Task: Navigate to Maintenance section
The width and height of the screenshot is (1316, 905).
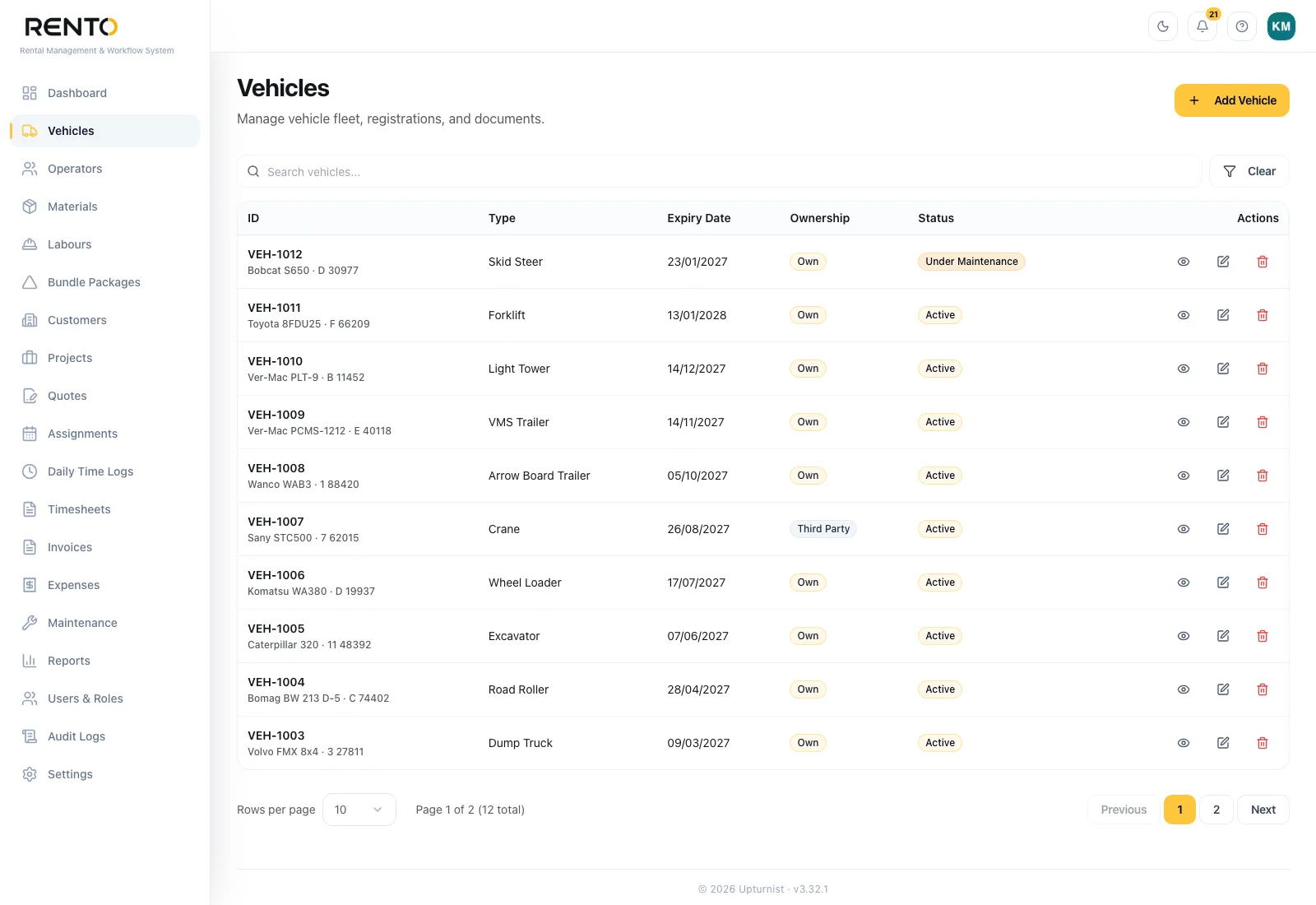Action: (105, 623)
